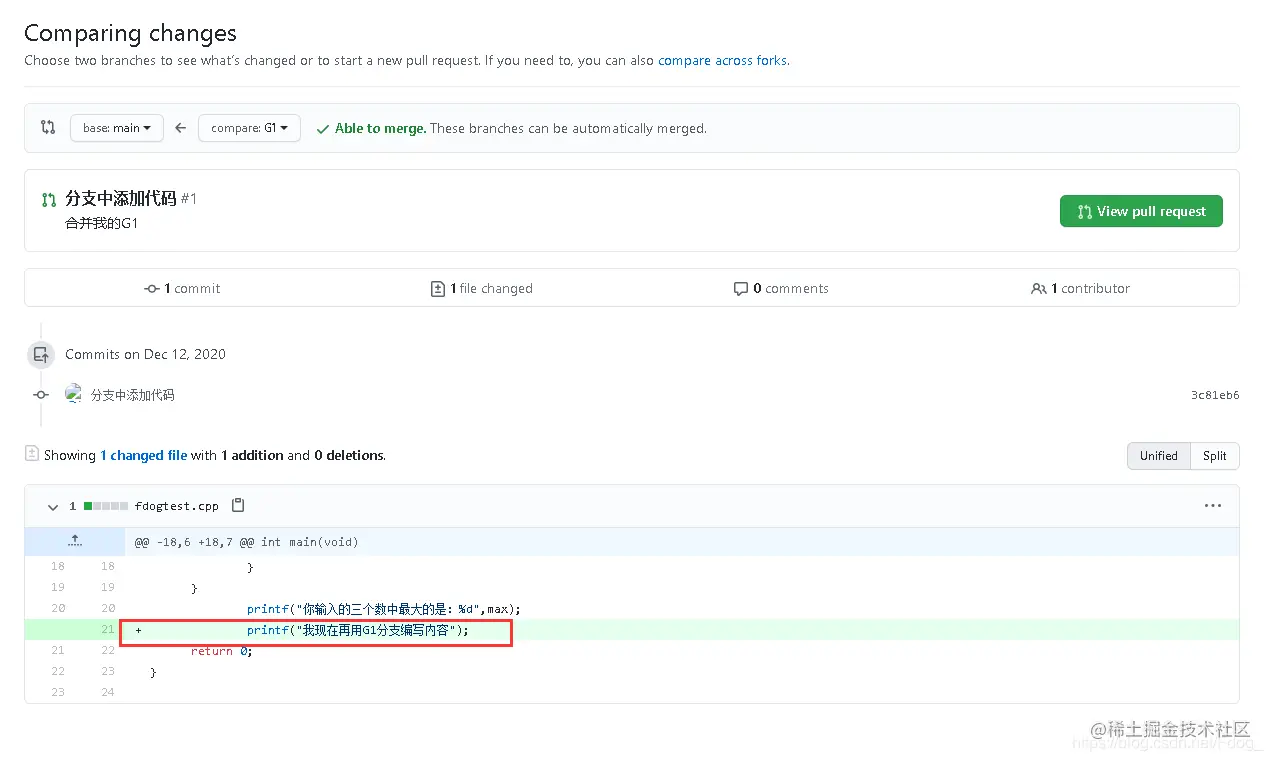Screen dimensions: 1272x761
Task: Click the left arrow between branch selectors
Action: [x=181, y=128]
